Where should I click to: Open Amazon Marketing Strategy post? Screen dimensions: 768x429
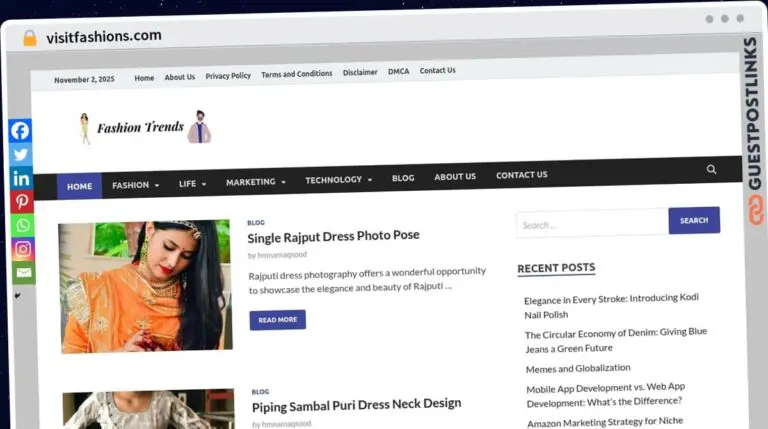[605, 422]
